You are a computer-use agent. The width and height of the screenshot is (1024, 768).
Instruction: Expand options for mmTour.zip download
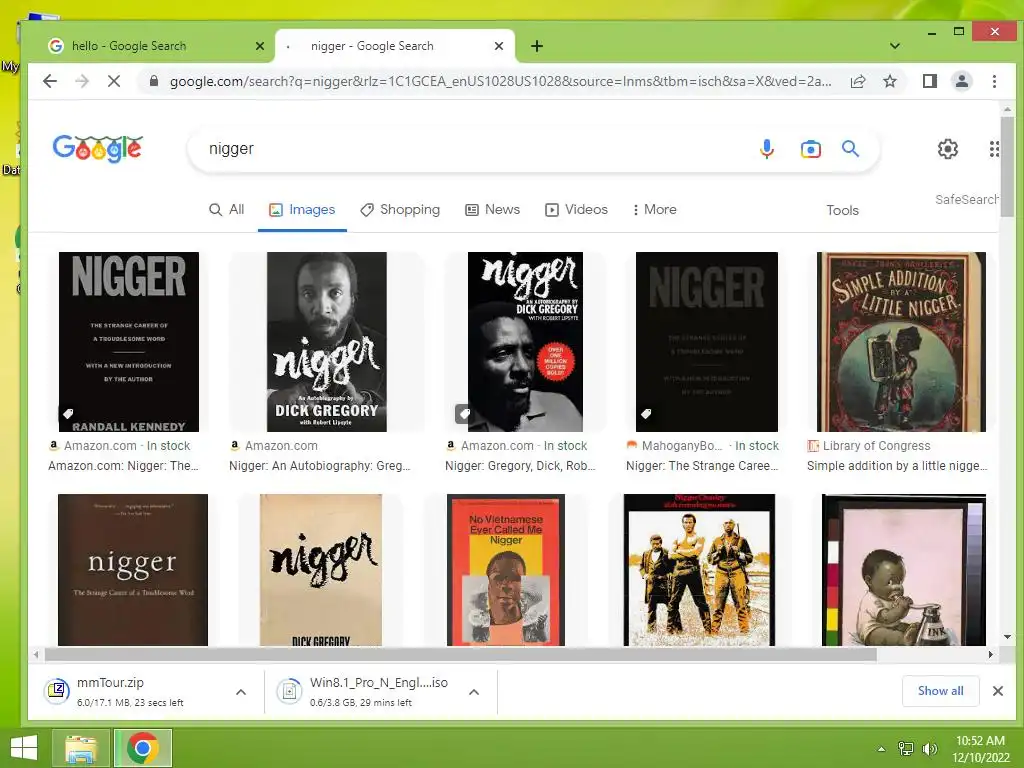coord(241,692)
